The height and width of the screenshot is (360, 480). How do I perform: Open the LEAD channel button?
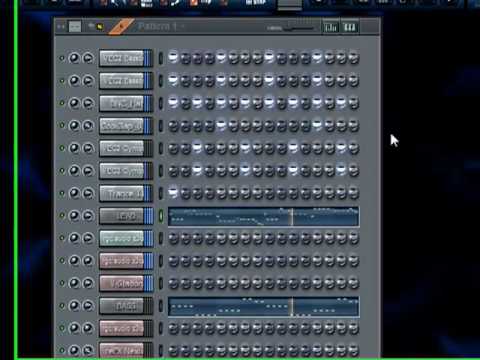[x=122, y=216]
